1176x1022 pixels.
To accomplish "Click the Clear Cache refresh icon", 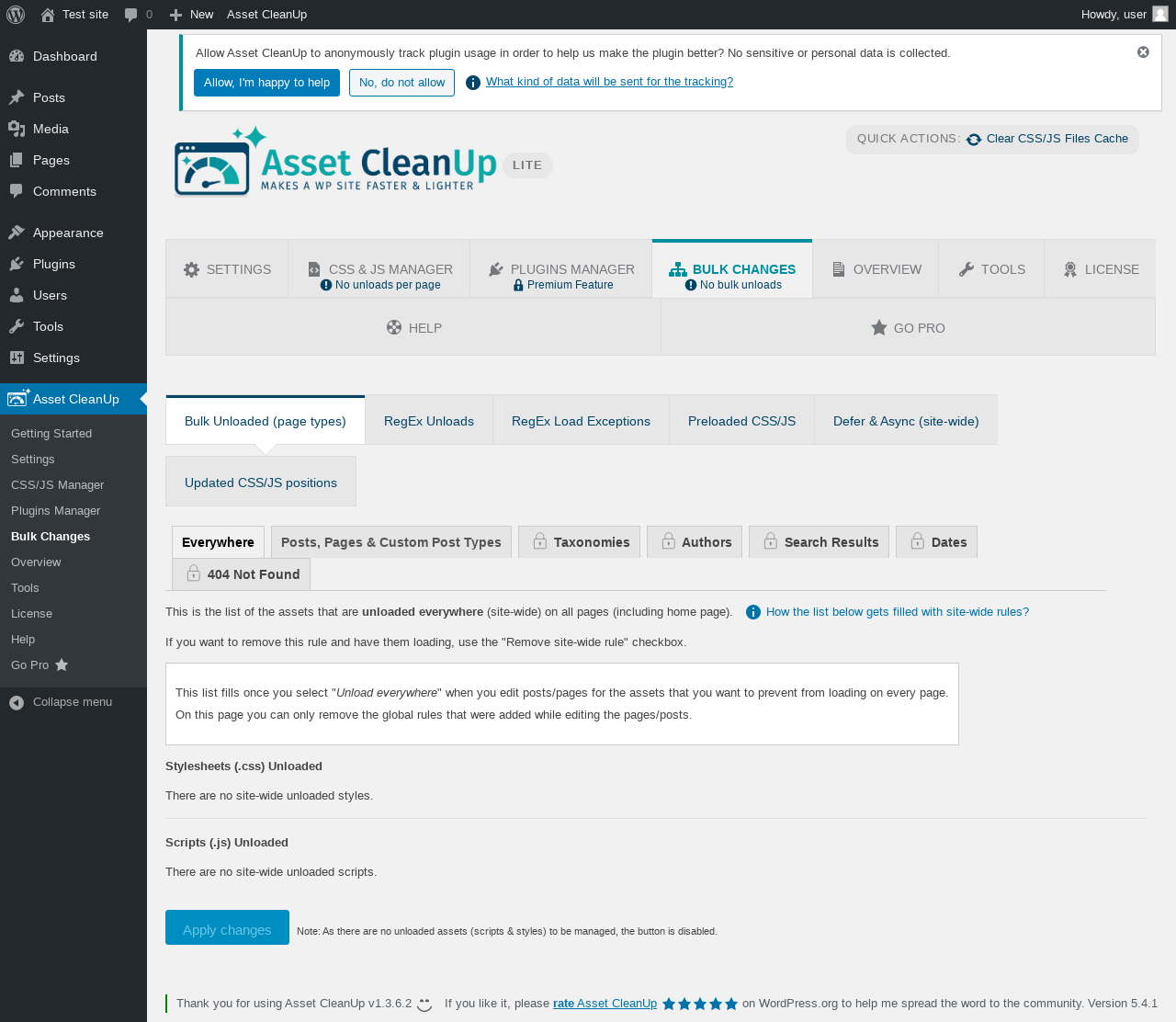I will click(974, 139).
